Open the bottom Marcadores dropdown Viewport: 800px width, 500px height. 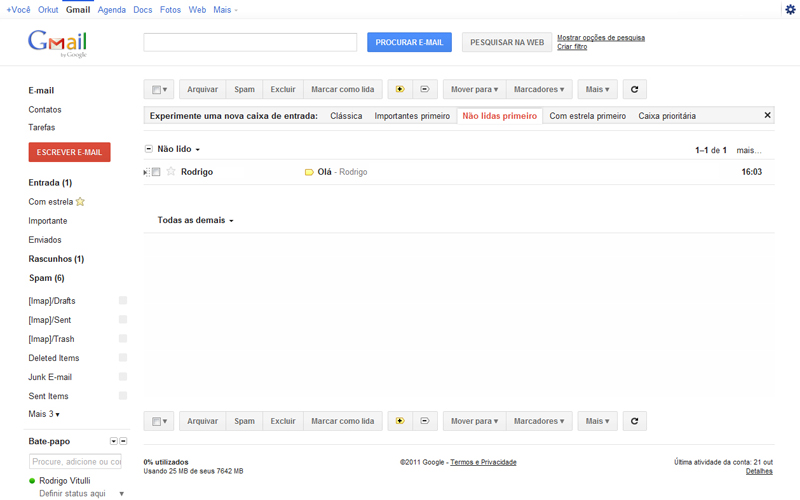[x=539, y=421]
